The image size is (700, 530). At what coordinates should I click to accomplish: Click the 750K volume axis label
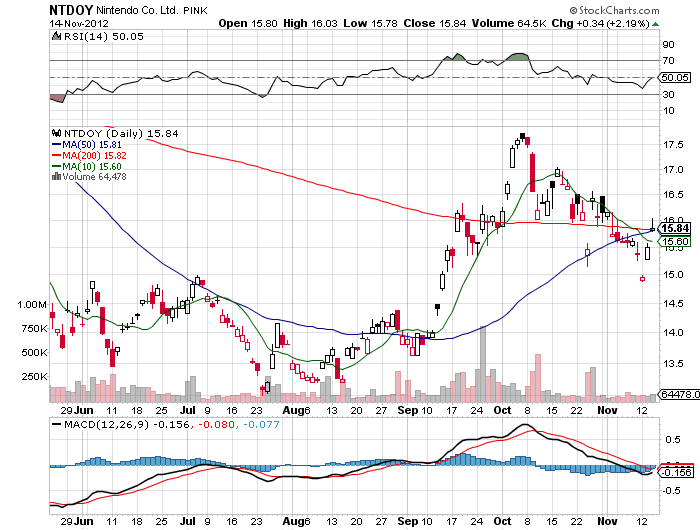[x=34, y=329]
